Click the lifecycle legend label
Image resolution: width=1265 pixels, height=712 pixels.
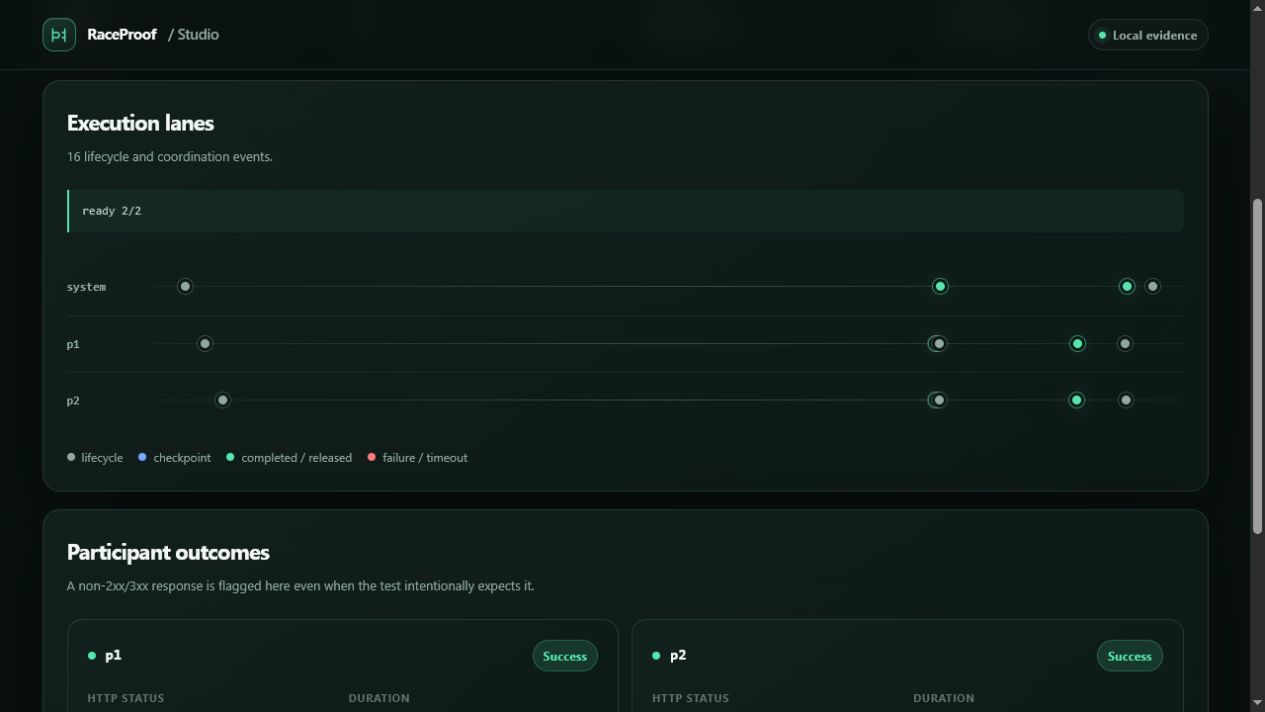tap(102, 458)
